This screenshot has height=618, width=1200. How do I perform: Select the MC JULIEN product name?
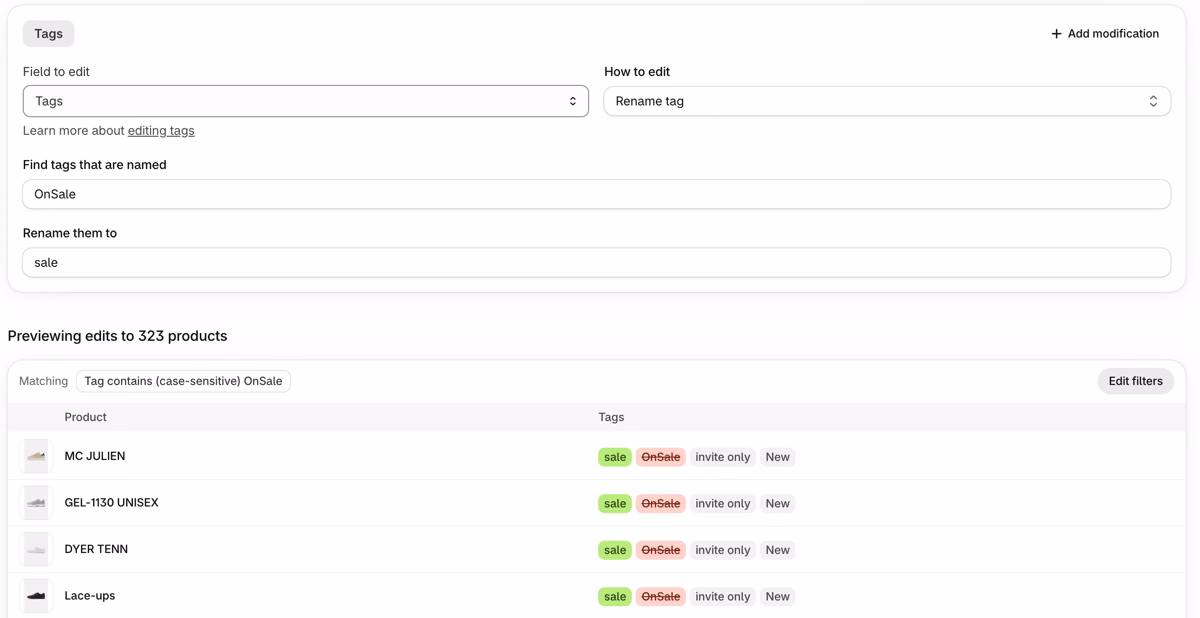pos(95,456)
